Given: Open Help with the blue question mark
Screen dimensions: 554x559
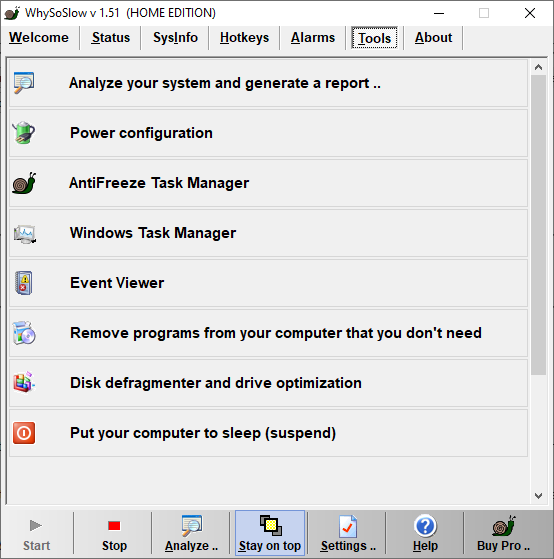Looking at the screenshot, I should coord(425,533).
